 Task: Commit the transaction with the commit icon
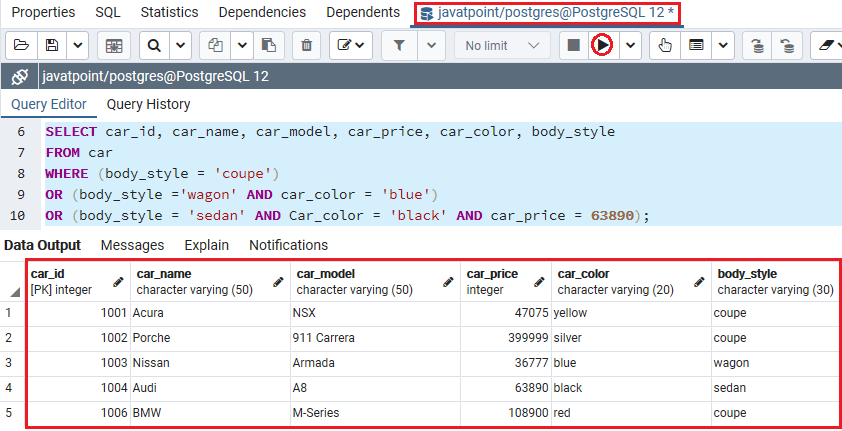[758, 46]
